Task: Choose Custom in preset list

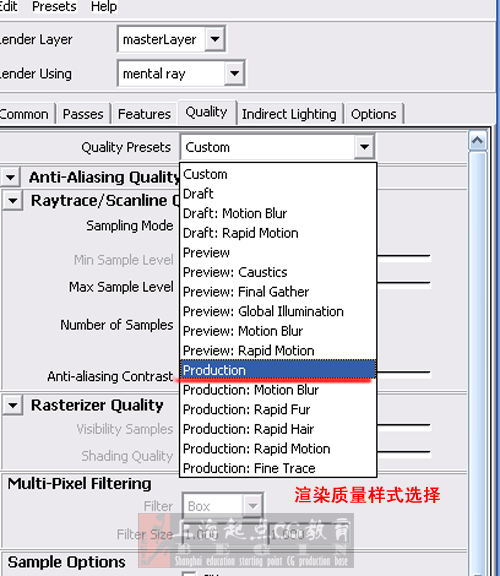Action: click(x=278, y=174)
